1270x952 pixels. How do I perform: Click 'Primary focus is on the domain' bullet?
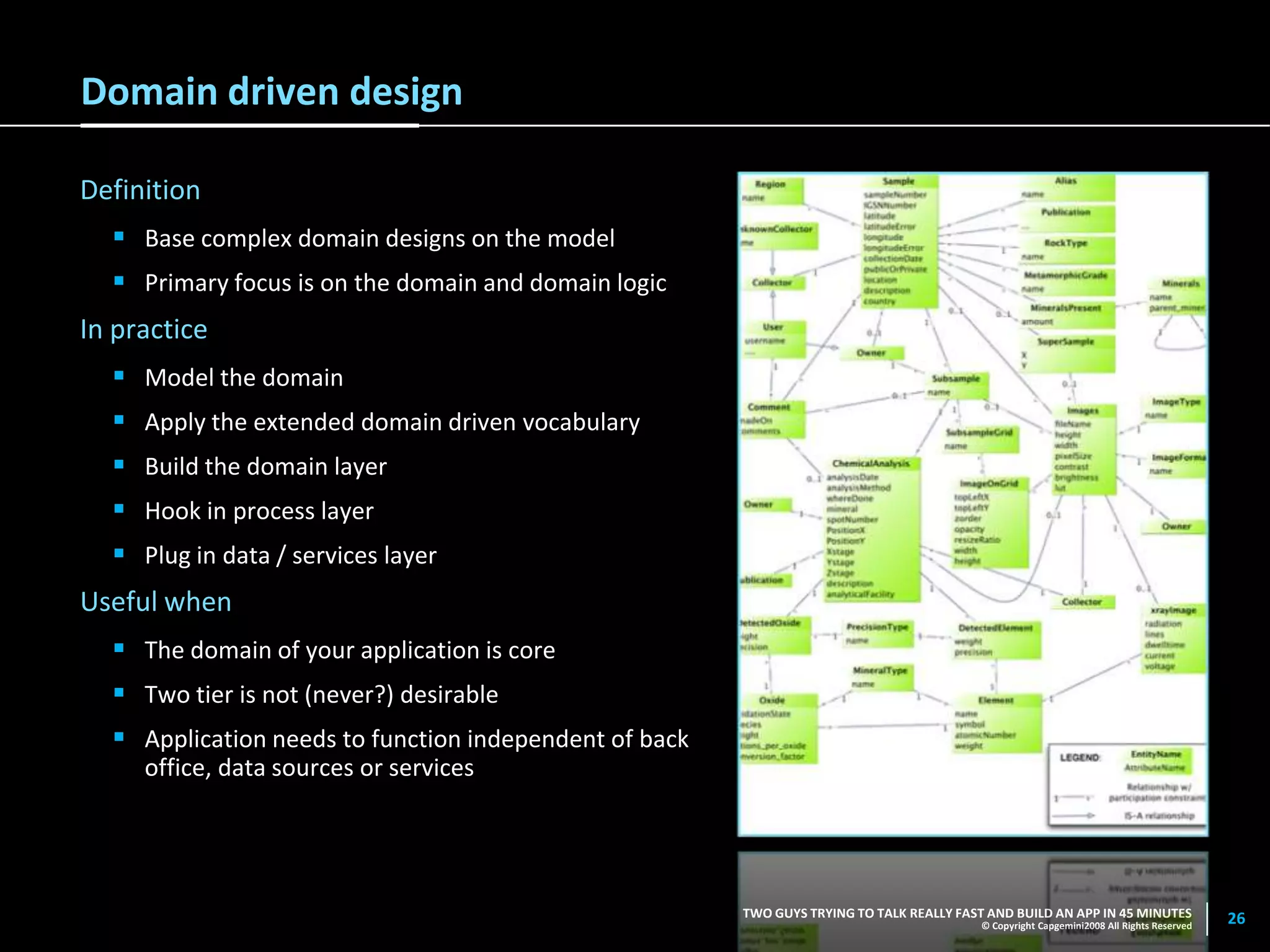(406, 283)
